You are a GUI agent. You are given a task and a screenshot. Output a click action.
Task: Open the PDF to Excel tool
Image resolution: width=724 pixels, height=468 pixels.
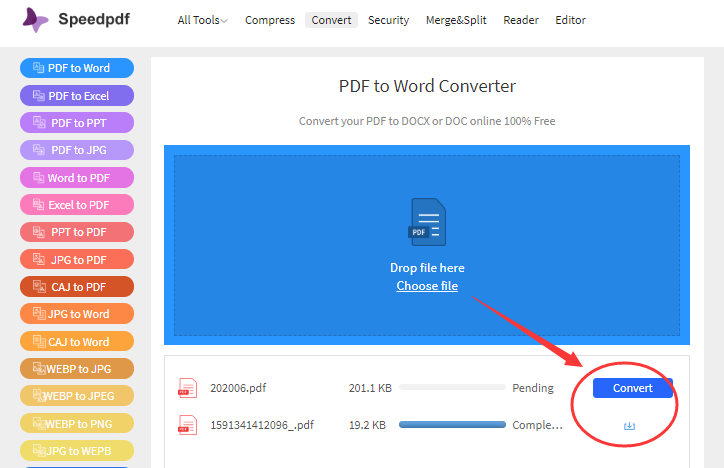(77, 96)
